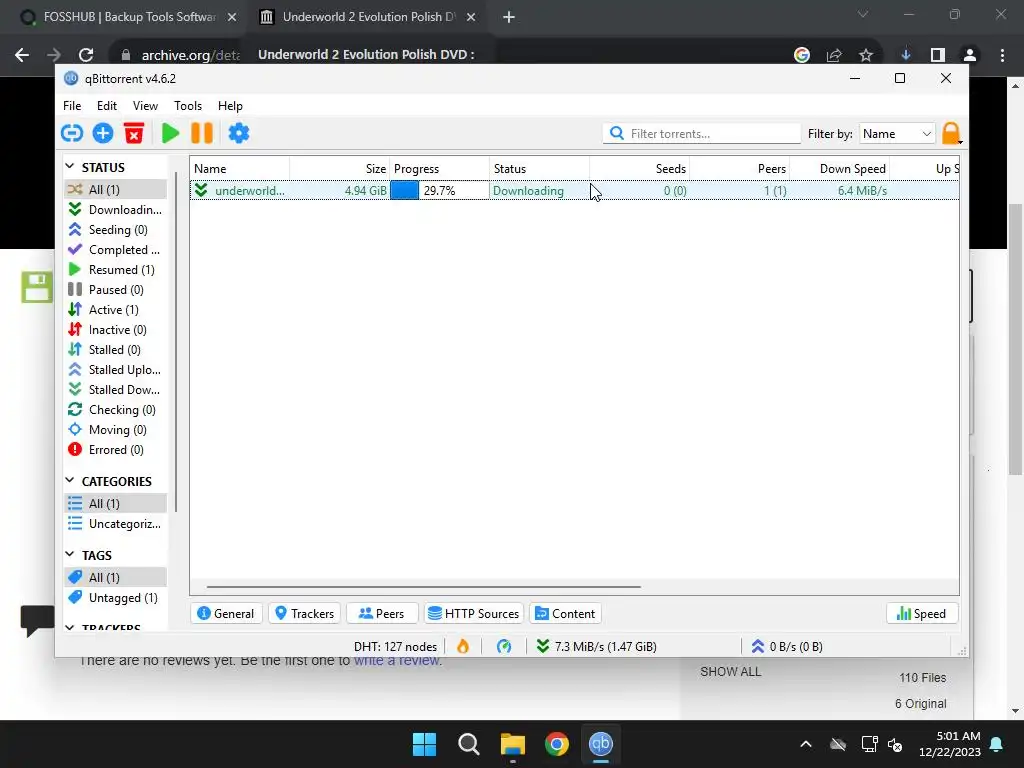Switch to the Content tab
Screen dimensions: 1024x768
(x=566, y=614)
